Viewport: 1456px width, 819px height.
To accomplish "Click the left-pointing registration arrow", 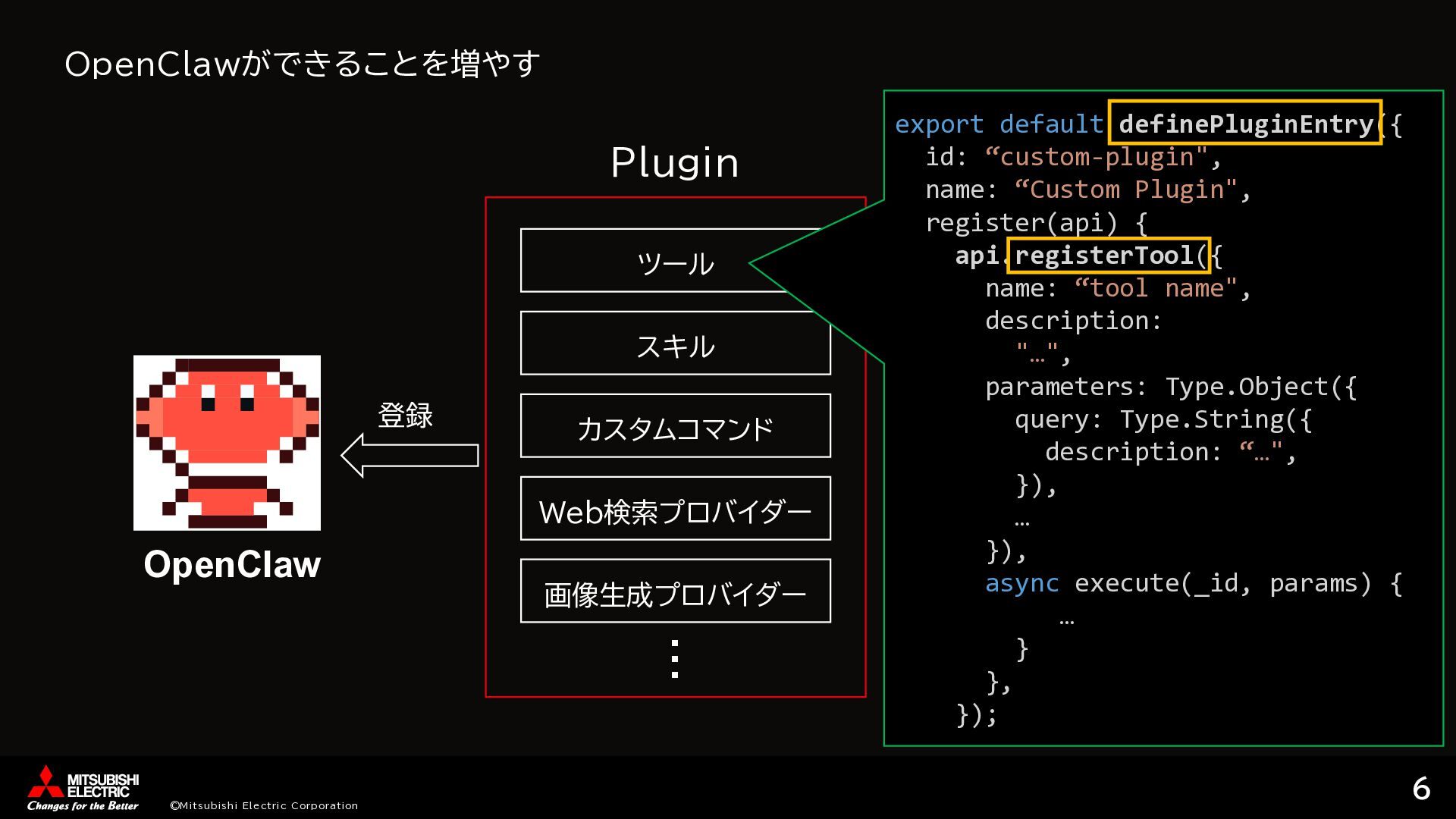I will (x=409, y=455).
